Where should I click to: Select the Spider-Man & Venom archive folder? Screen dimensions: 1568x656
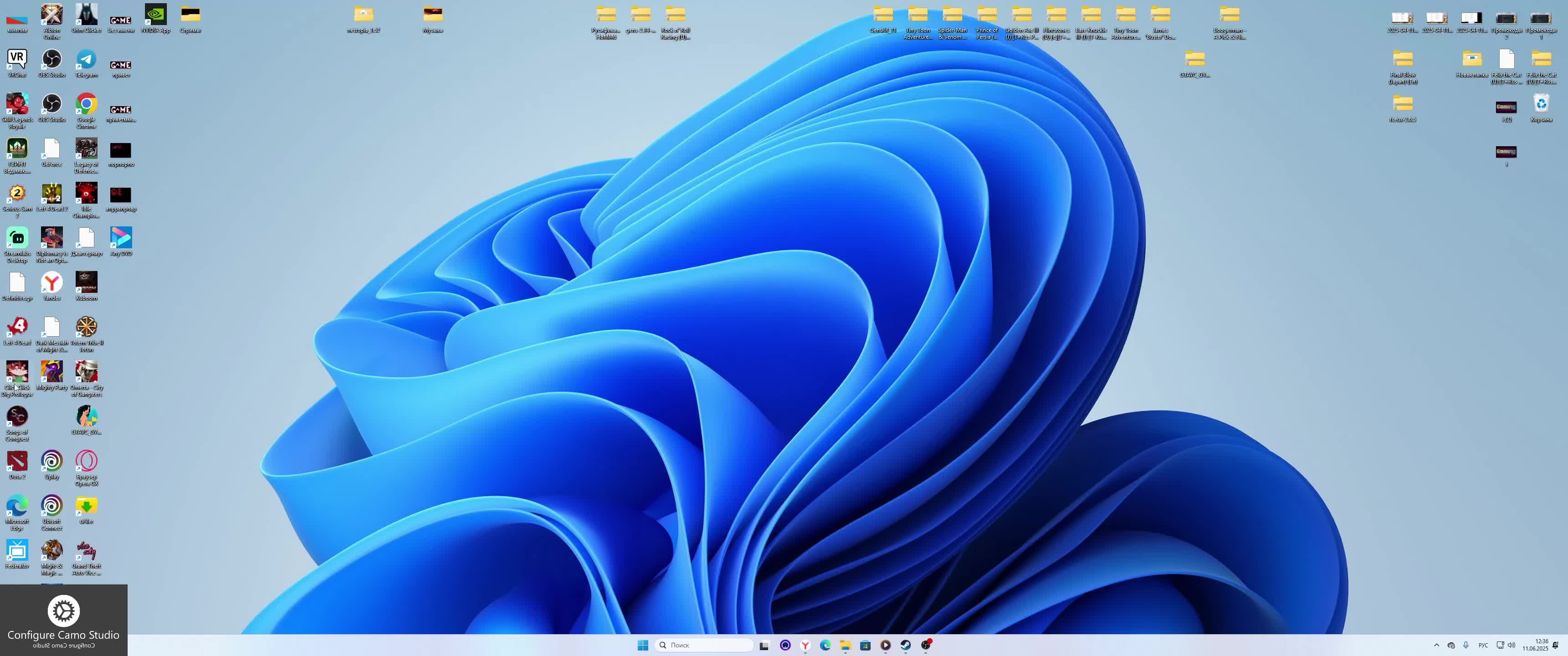point(953,22)
